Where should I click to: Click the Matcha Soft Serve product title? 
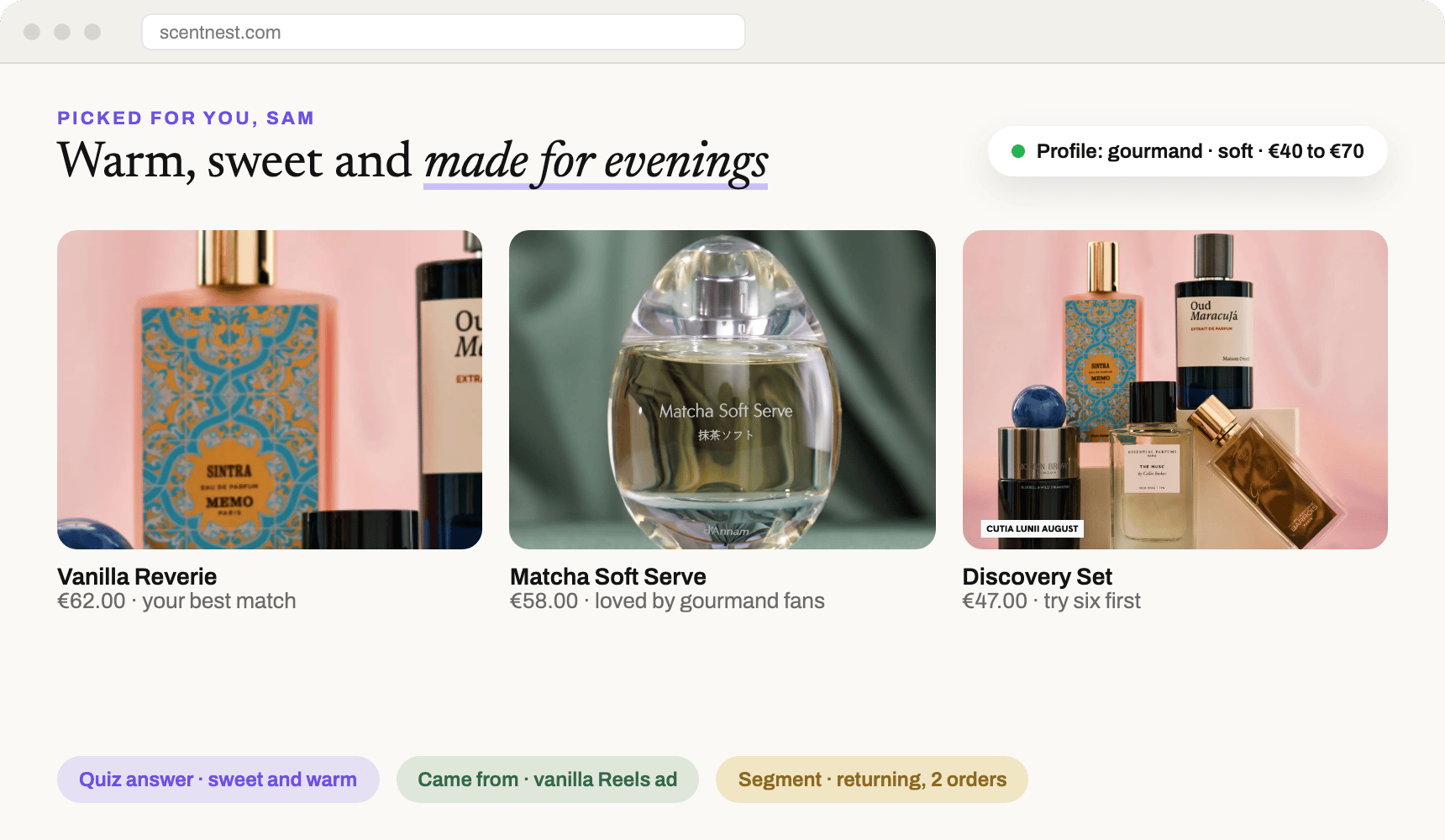pyautogui.click(x=608, y=576)
